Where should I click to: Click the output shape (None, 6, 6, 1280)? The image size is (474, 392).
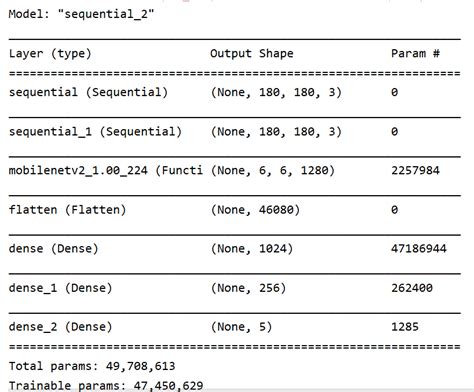click(273, 171)
